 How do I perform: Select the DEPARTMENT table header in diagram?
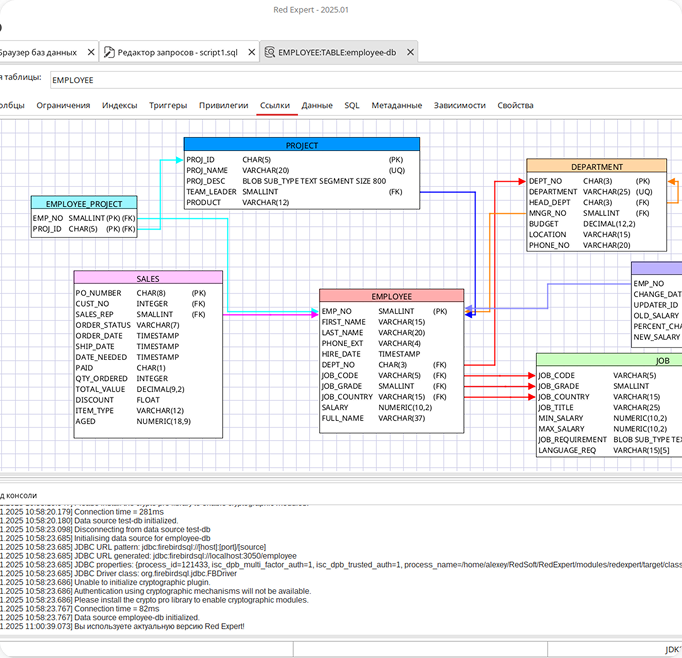coord(596,167)
